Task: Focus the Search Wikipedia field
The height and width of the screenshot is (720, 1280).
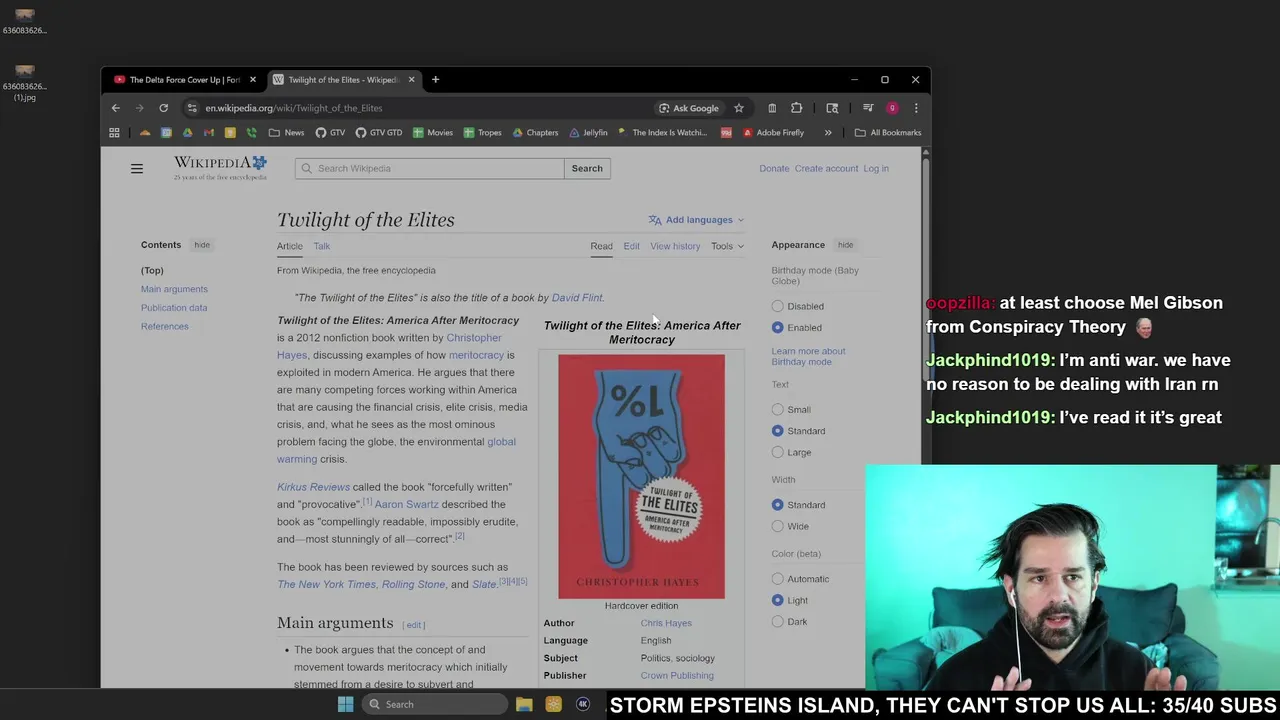Action: click(430, 168)
